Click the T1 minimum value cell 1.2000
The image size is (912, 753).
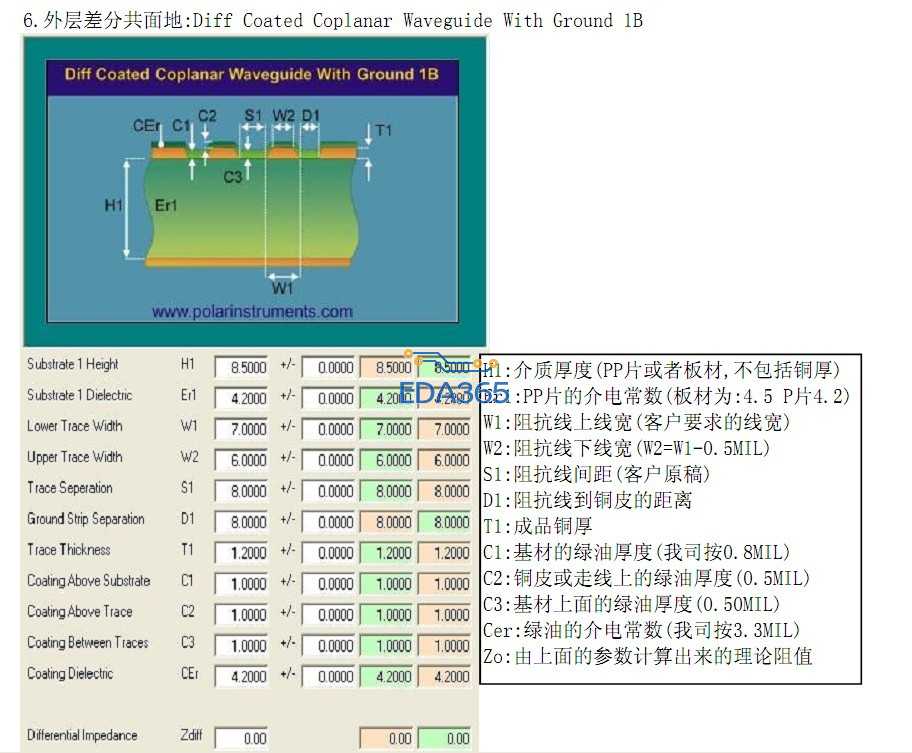tap(386, 552)
